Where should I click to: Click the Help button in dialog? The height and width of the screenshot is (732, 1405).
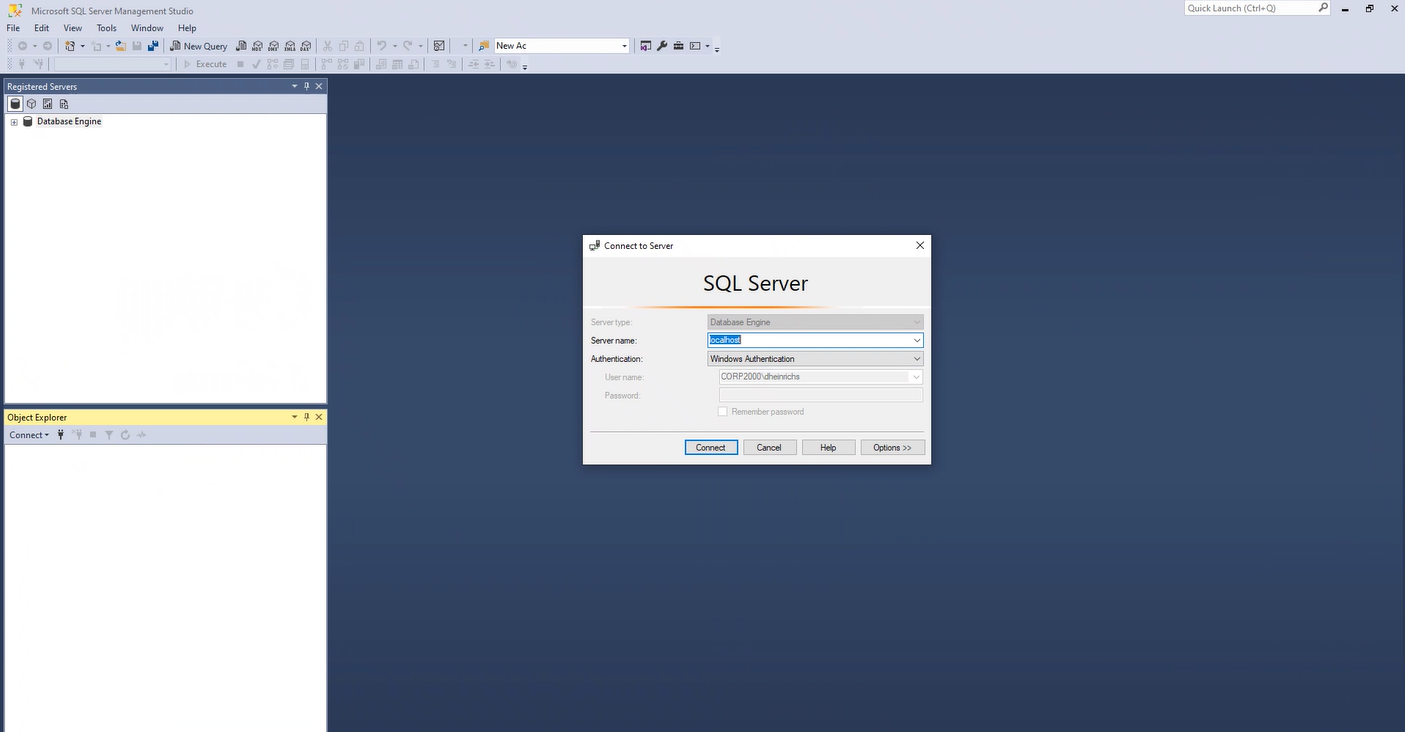[x=828, y=447]
